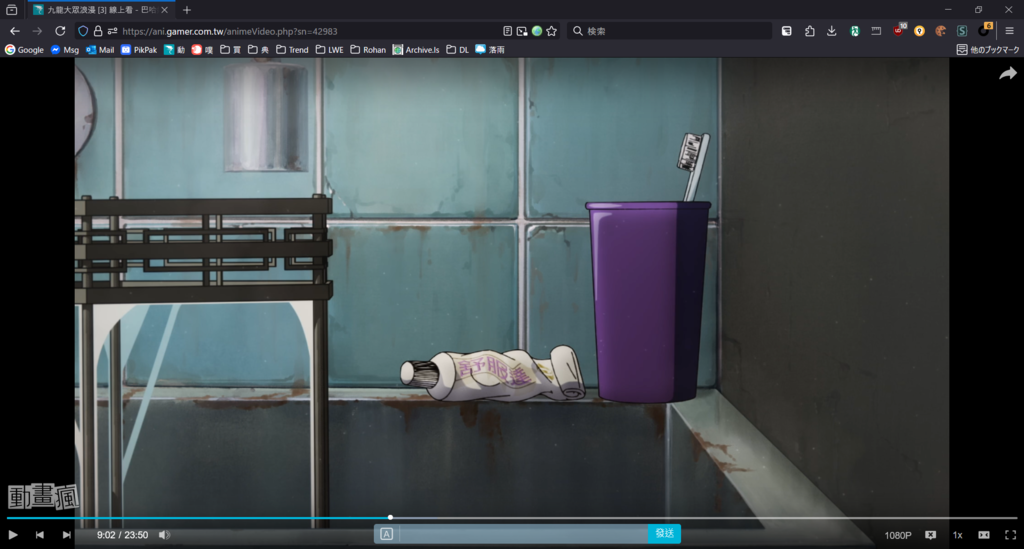Open site permissions settings icon
The width and height of the screenshot is (1024, 549).
pos(112,31)
